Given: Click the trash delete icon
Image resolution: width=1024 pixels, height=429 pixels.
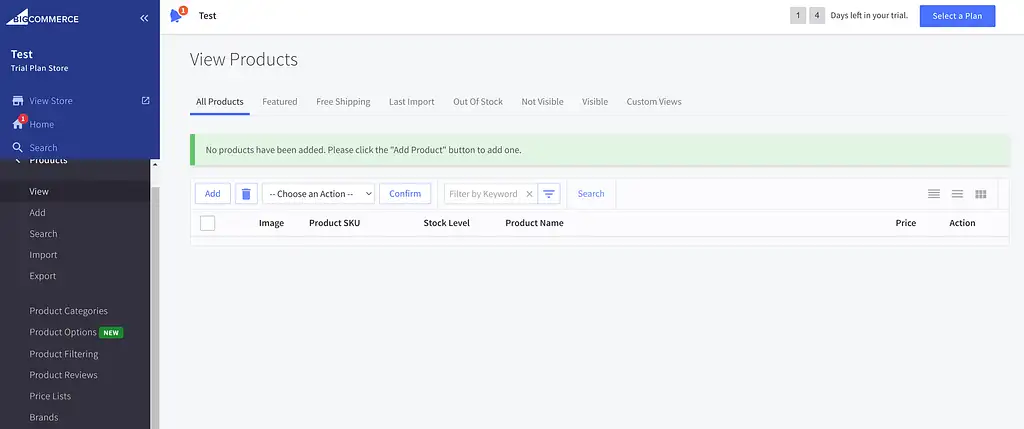Looking at the screenshot, I should click(246, 194).
